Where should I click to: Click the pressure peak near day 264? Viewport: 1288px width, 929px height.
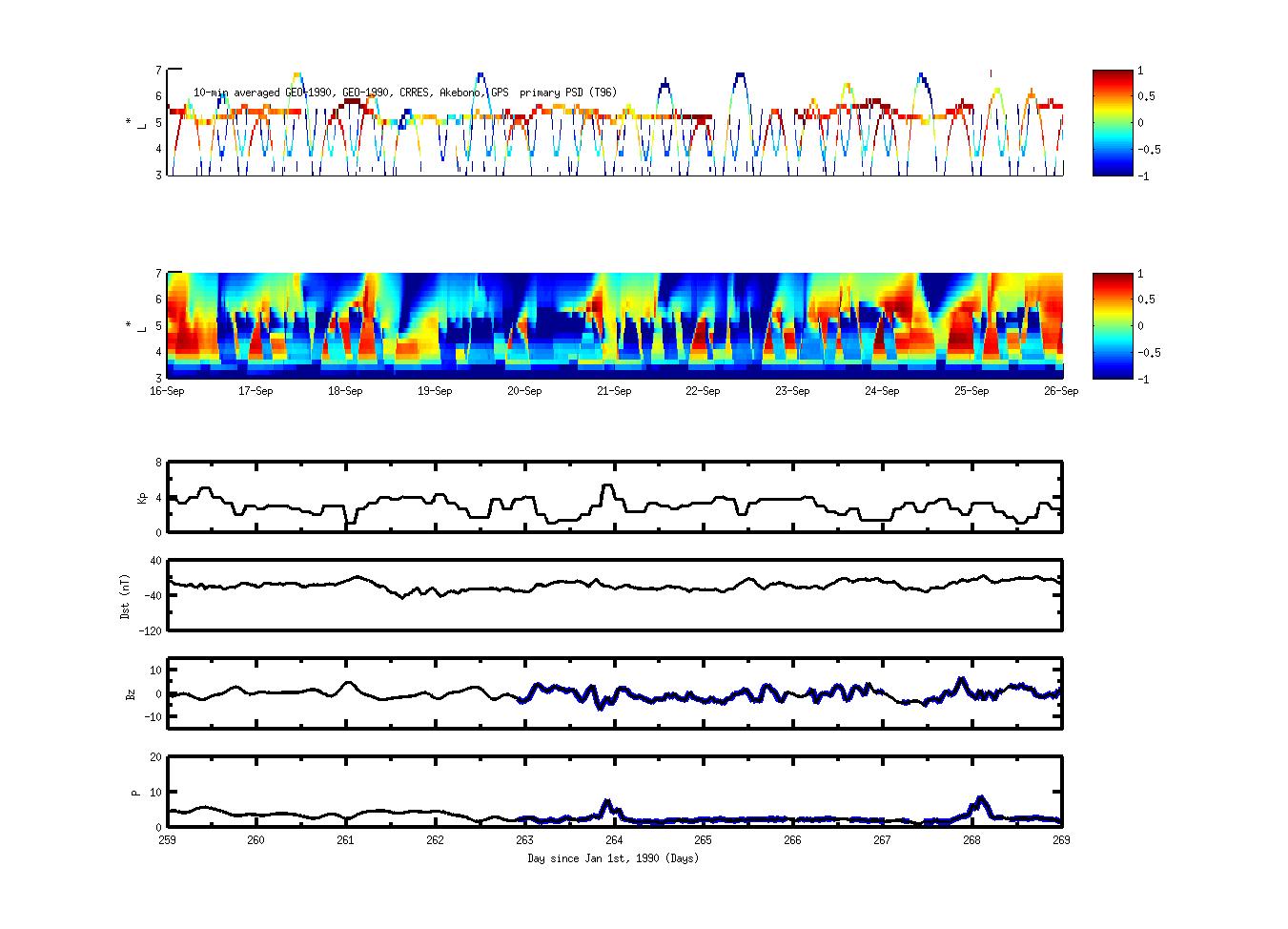(x=607, y=803)
